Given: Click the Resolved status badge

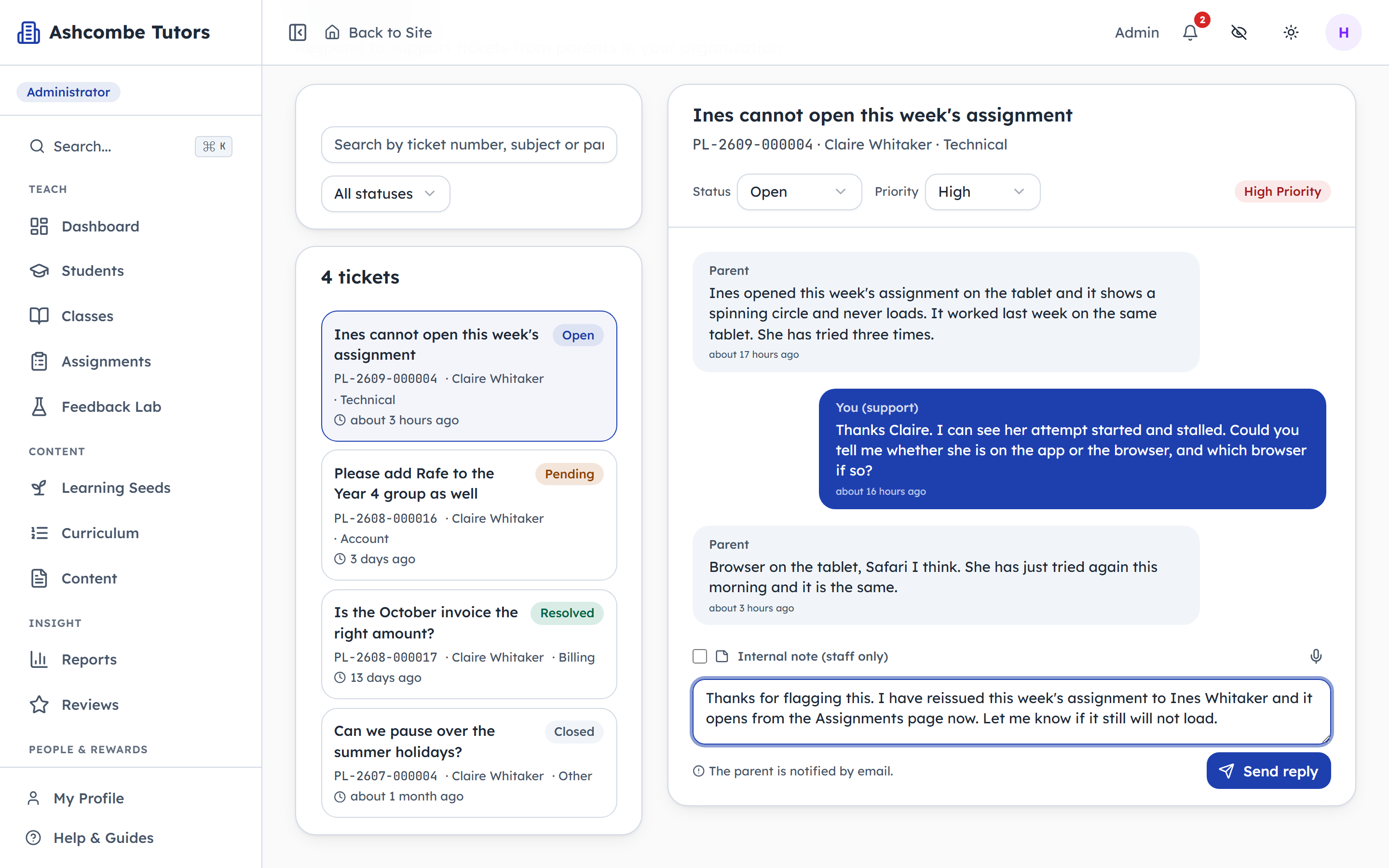Looking at the screenshot, I should (567, 613).
